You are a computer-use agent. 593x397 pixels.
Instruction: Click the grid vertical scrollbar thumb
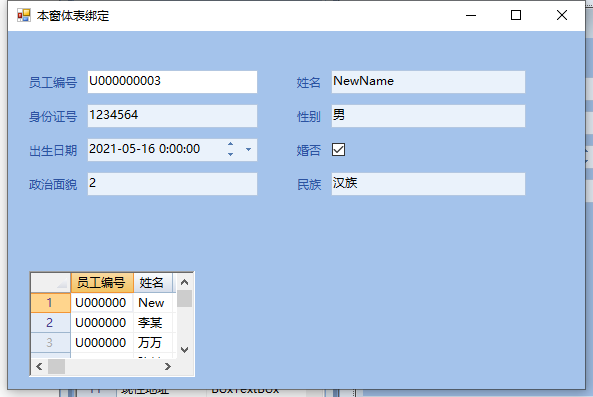pyautogui.click(x=185, y=299)
